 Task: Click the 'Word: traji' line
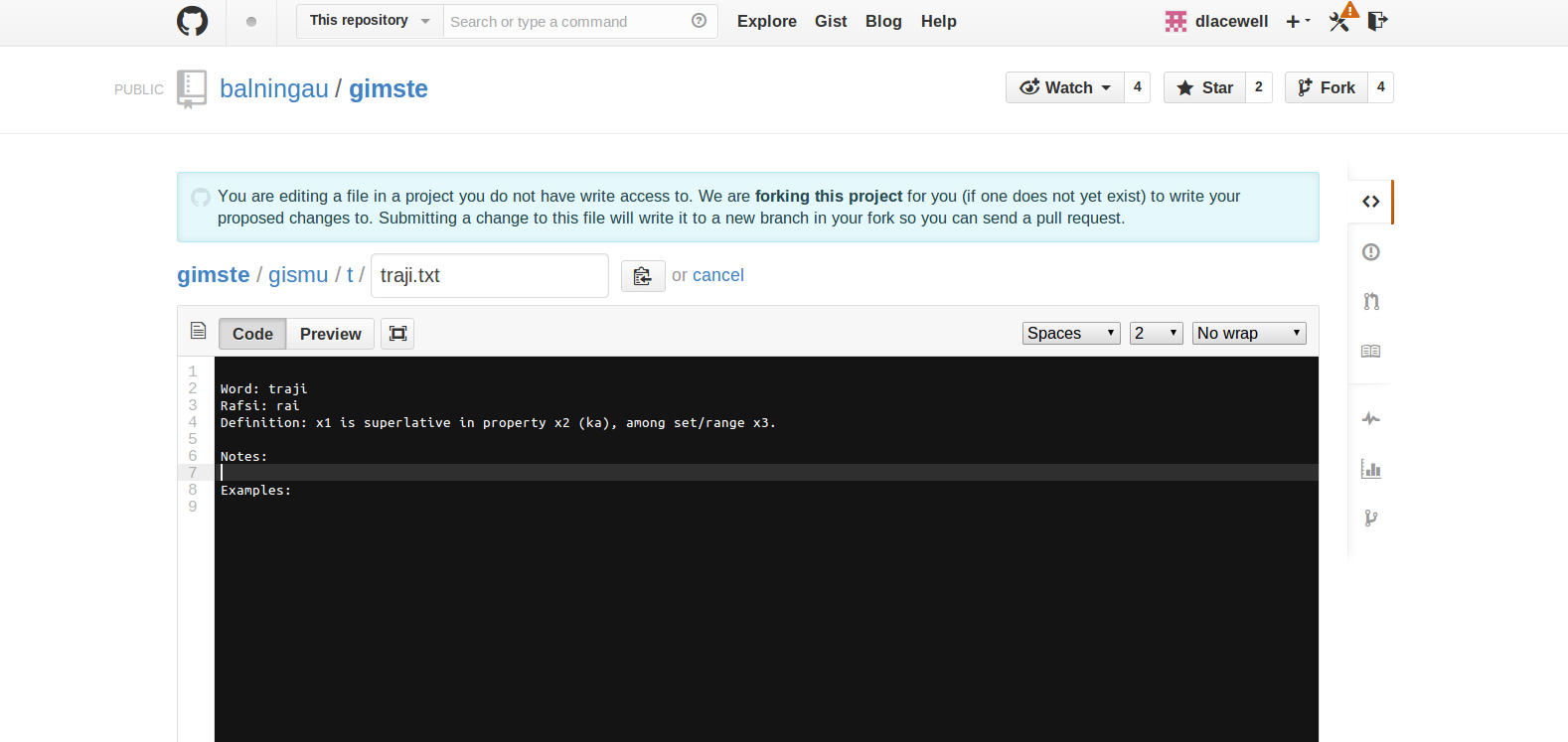[x=264, y=388]
